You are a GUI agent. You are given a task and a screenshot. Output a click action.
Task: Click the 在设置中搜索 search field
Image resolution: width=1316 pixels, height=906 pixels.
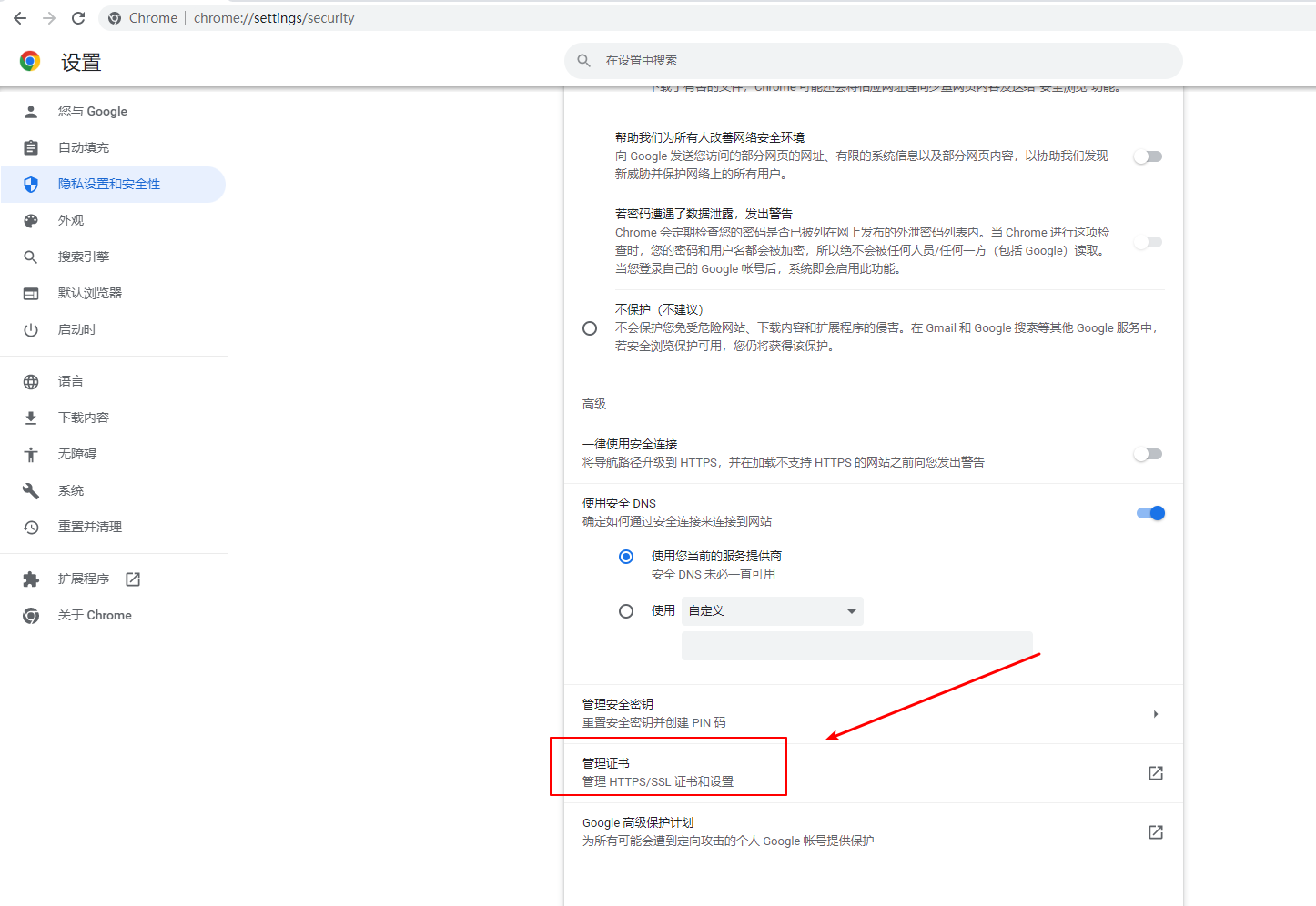pyautogui.click(x=874, y=61)
